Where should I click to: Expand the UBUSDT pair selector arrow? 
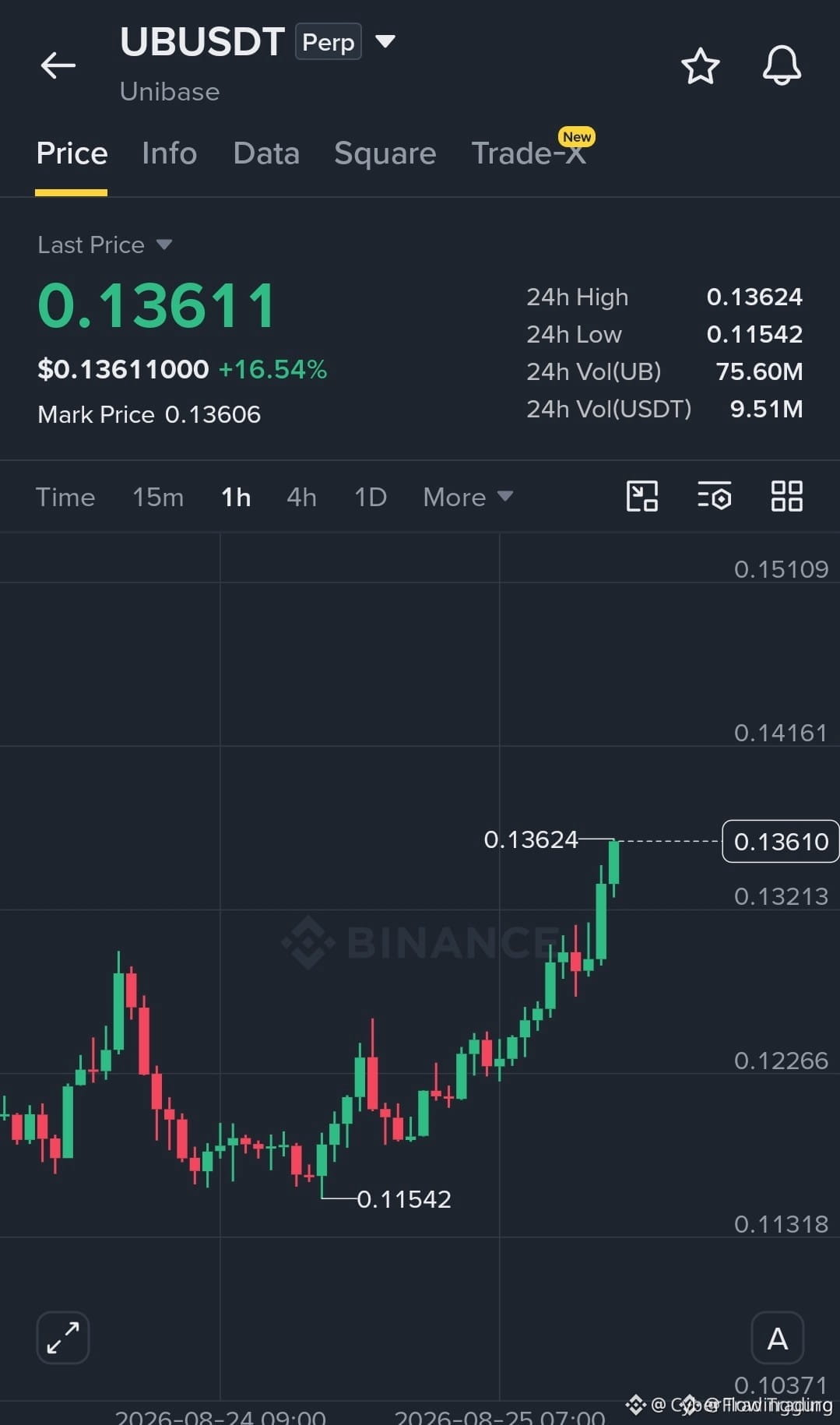coord(385,40)
